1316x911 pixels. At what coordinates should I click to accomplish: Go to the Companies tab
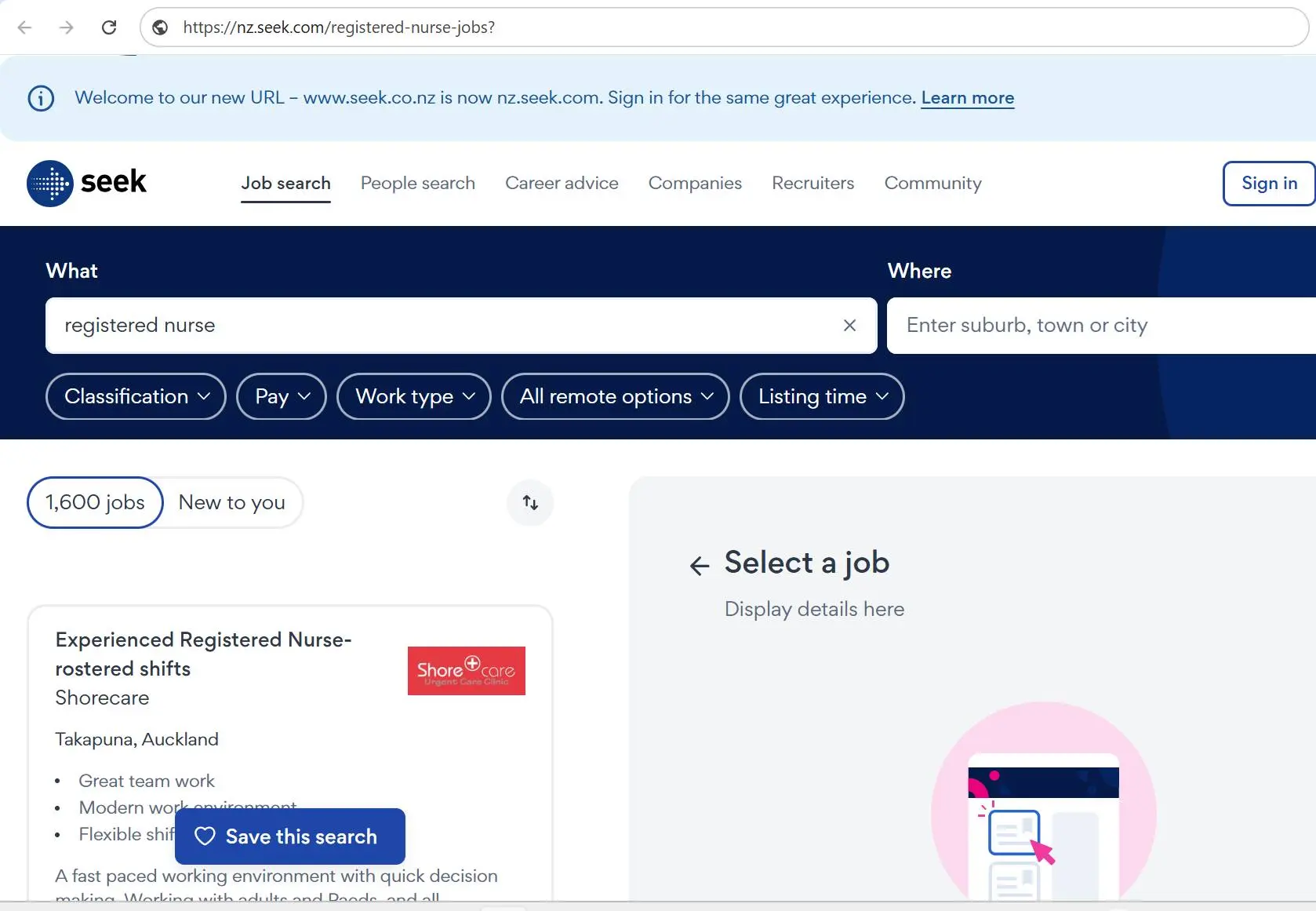click(695, 184)
